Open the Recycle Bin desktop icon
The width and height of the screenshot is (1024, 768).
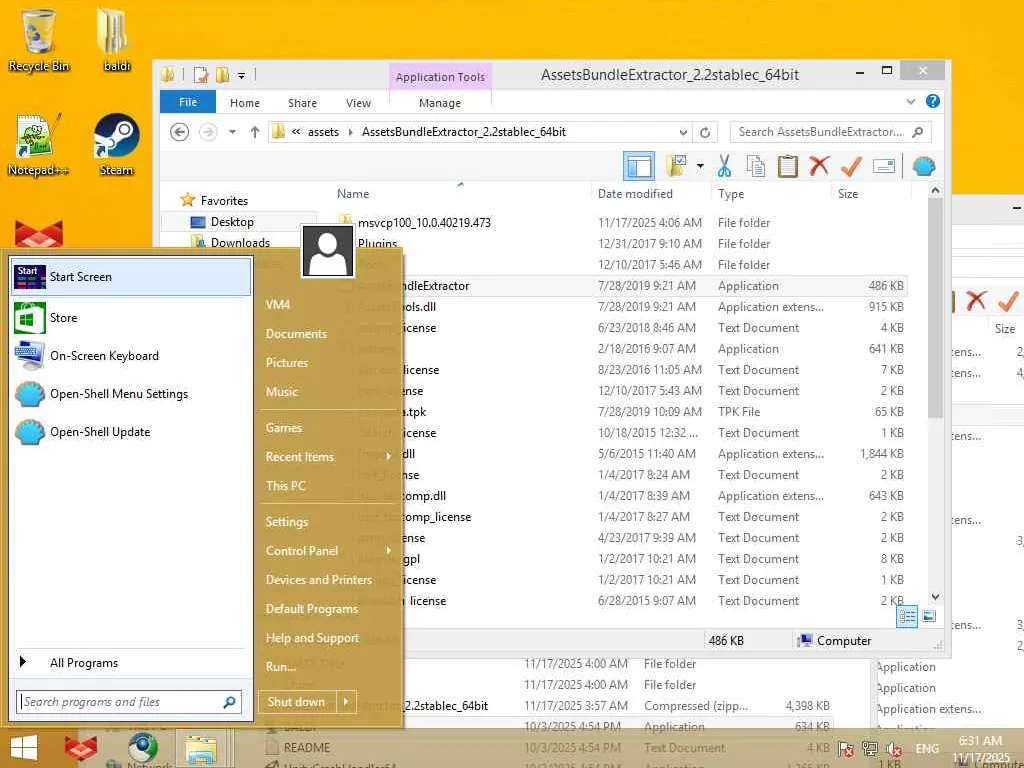click(39, 40)
